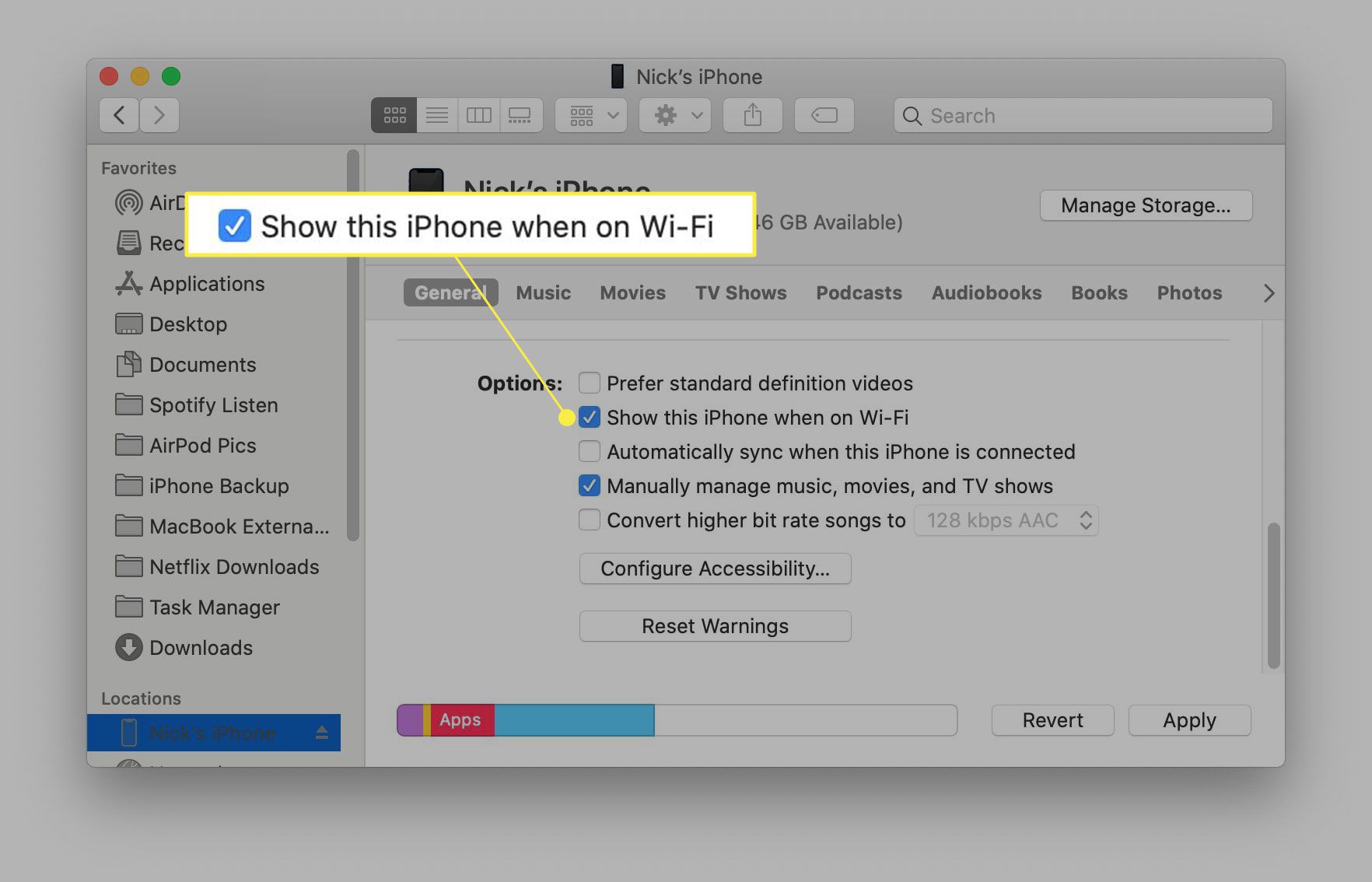Switch to the Photos tab
This screenshot has width=1372, height=882.
[1189, 292]
